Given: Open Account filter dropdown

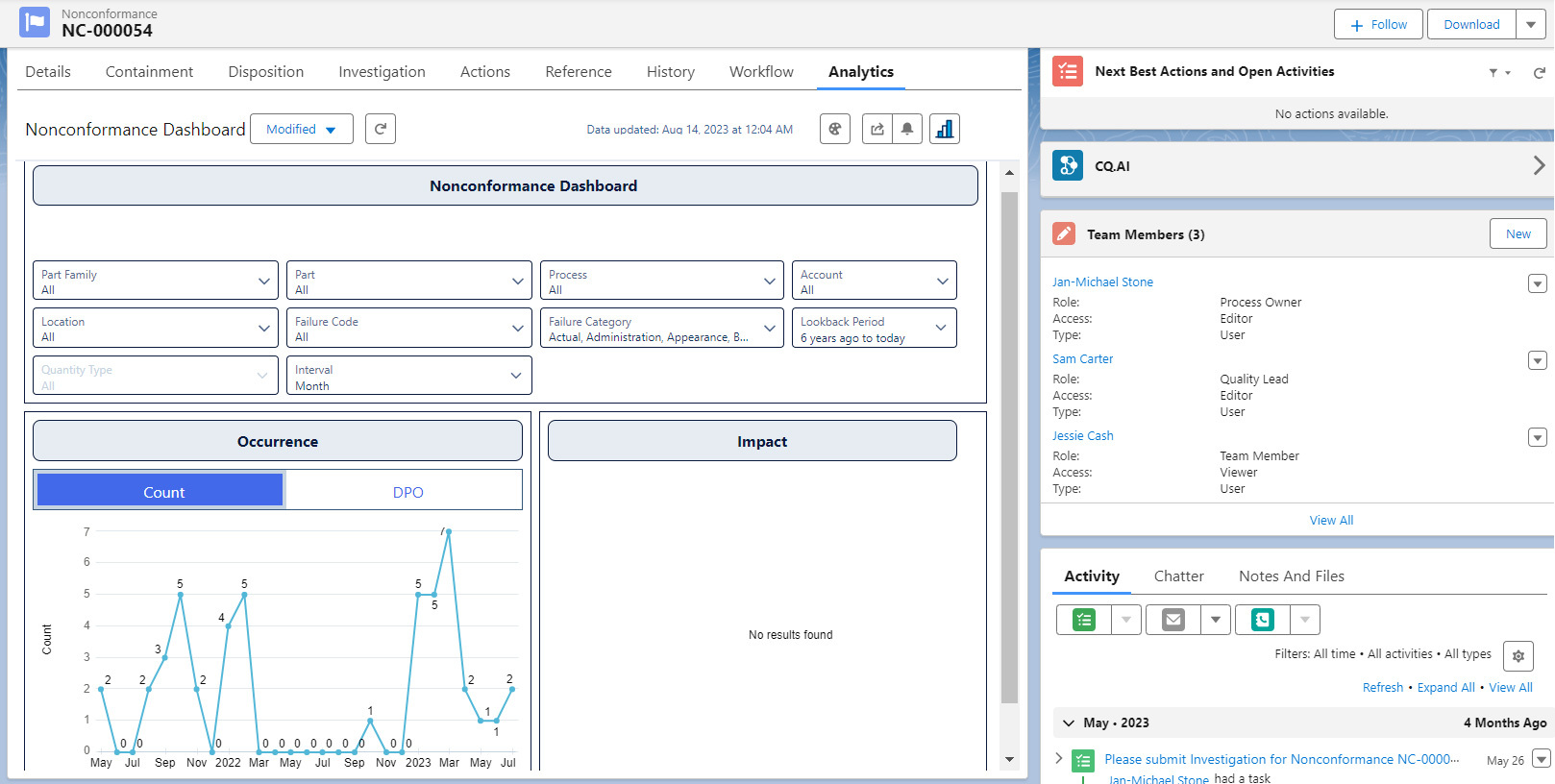Looking at the screenshot, I should point(875,281).
